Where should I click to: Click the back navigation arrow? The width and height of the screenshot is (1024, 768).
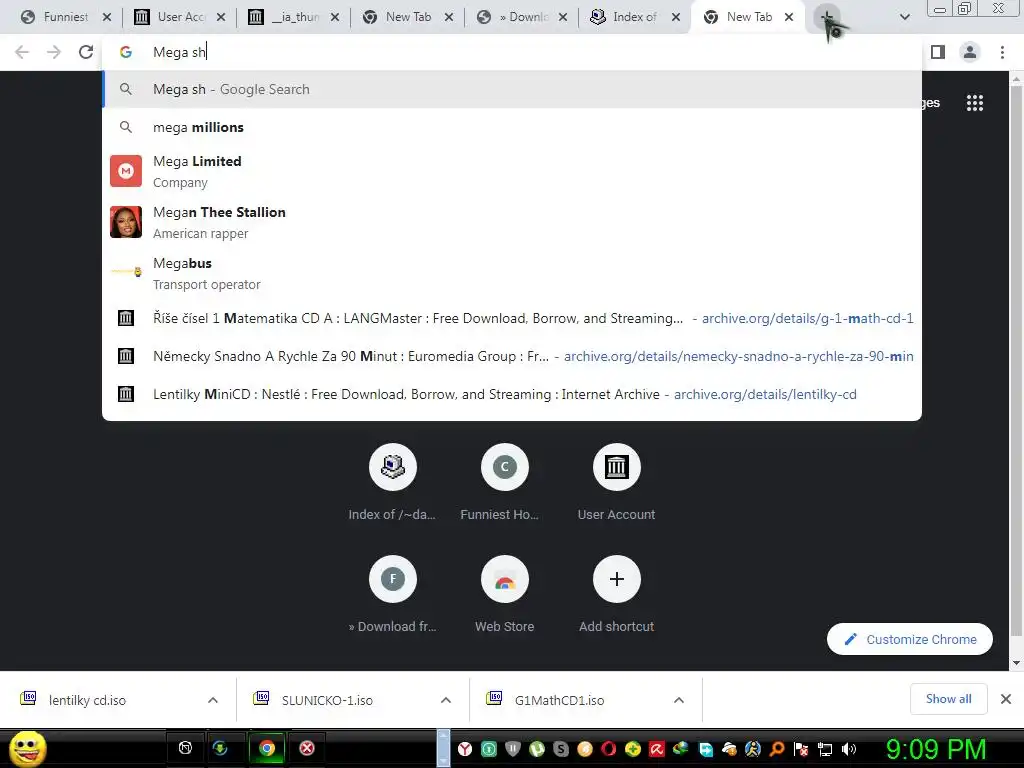pos(22,52)
